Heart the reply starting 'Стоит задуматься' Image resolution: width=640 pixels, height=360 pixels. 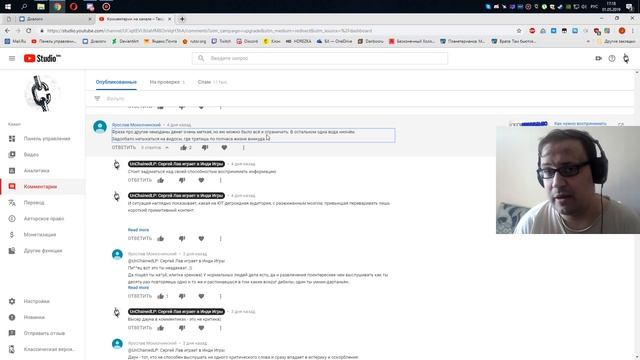pos(201,180)
